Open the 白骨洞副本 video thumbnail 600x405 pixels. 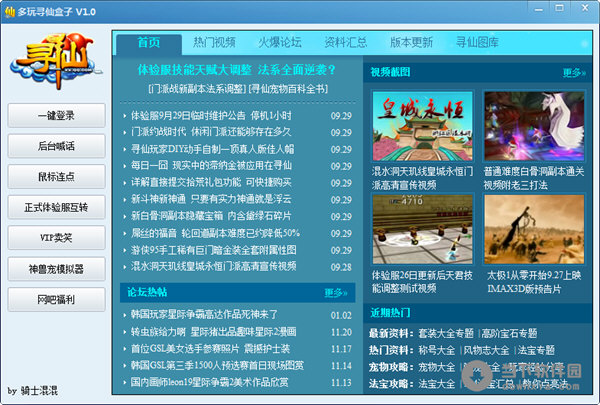click(x=534, y=126)
